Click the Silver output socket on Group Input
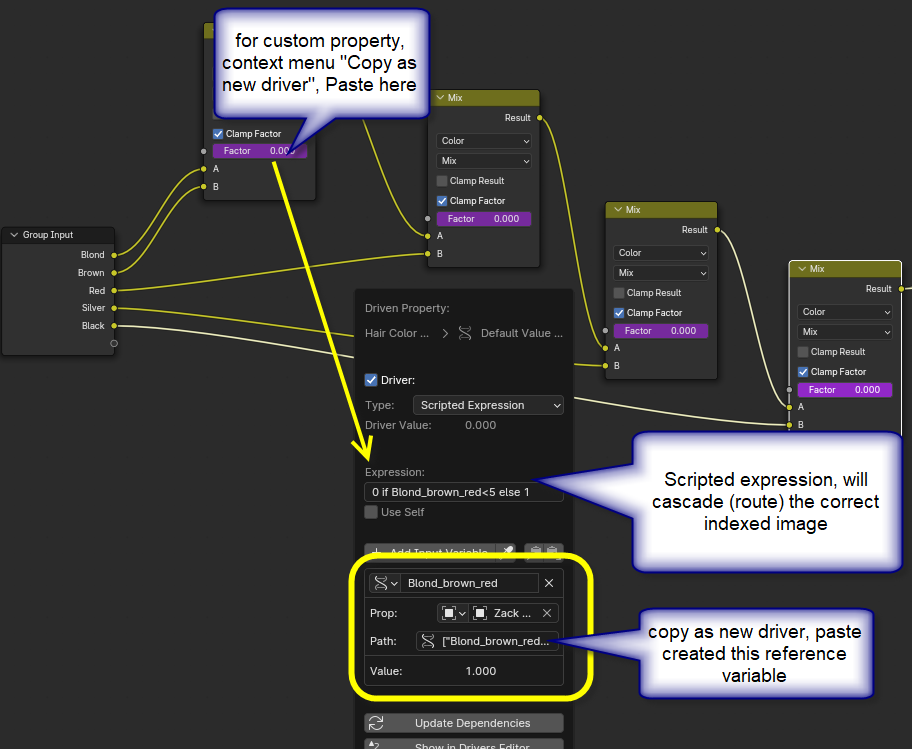 (114, 308)
